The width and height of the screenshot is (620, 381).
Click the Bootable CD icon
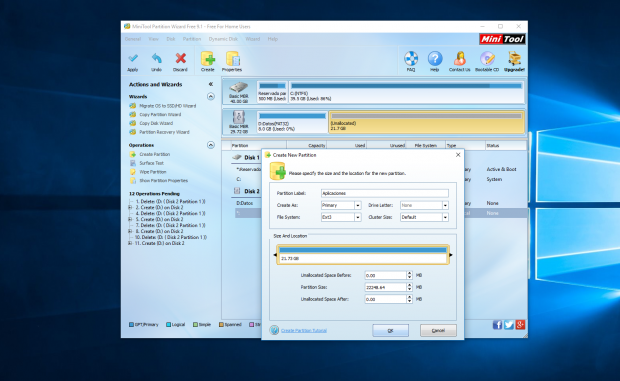(x=487, y=58)
